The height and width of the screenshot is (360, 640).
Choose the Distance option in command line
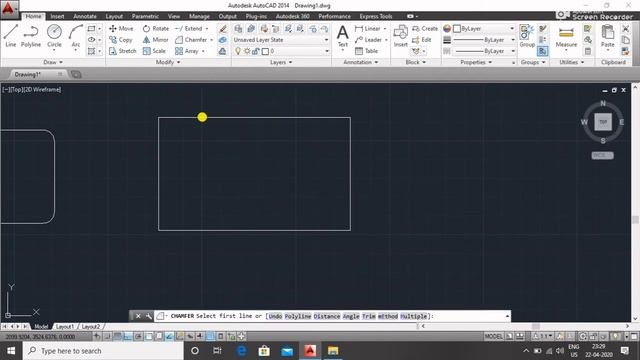tap(327, 316)
